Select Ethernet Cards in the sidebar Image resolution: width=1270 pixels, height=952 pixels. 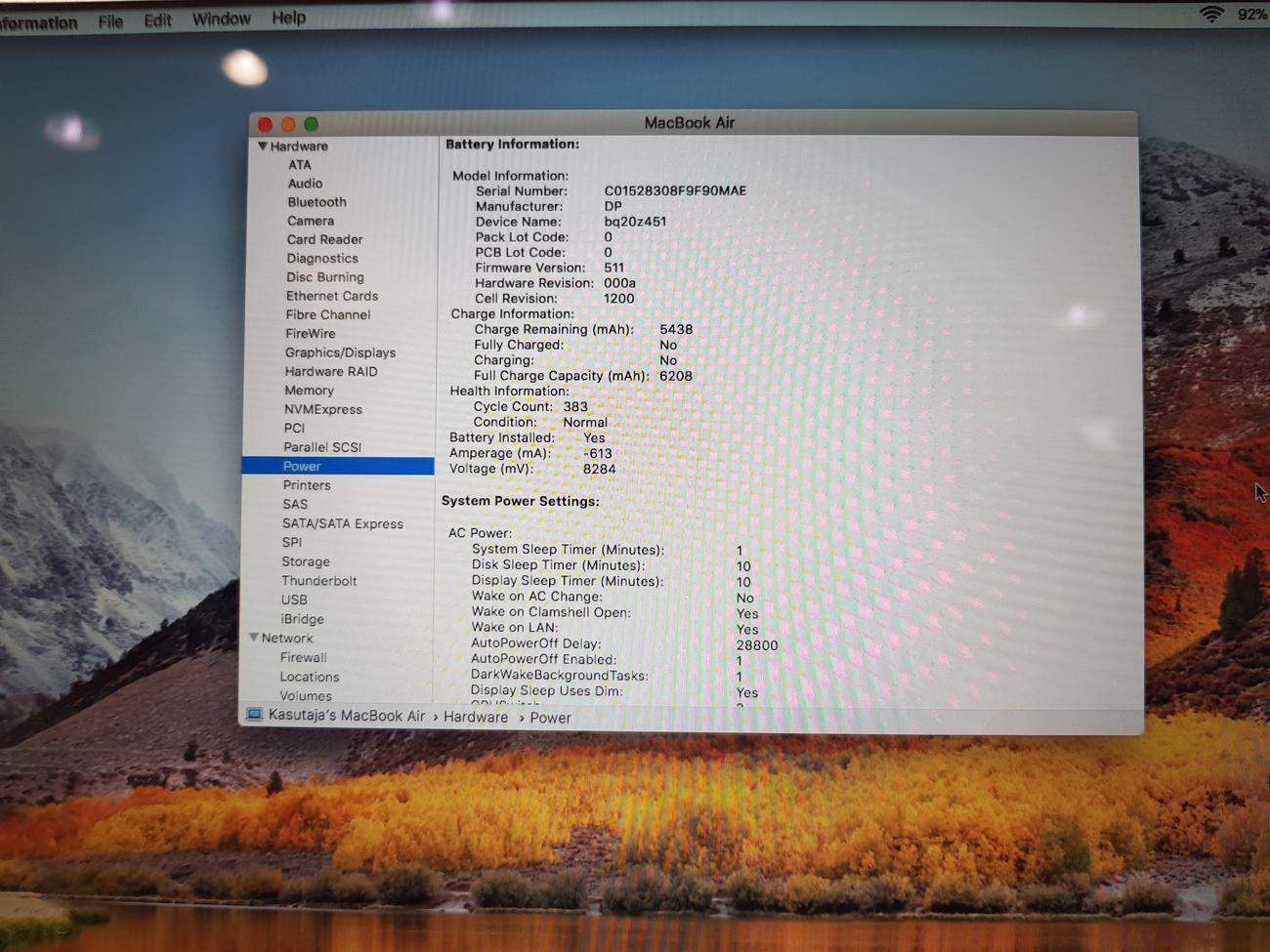(332, 296)
